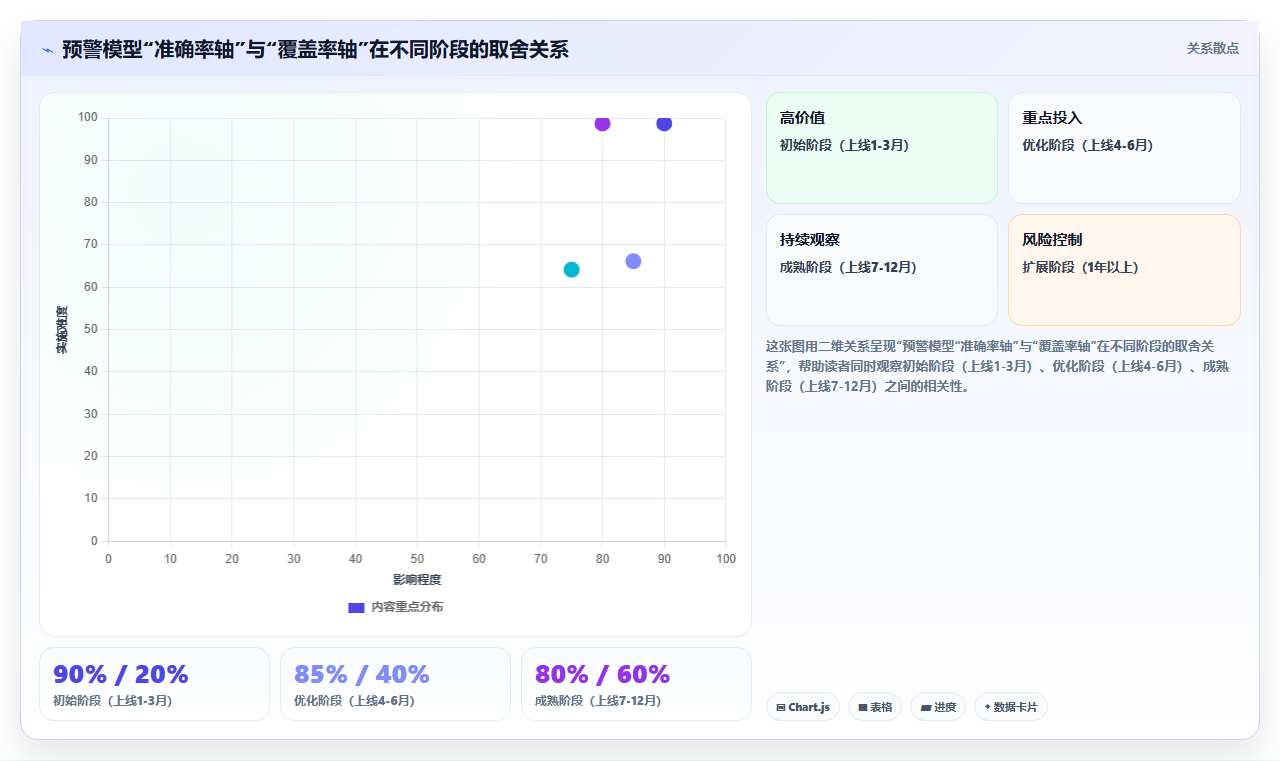Click the 数据卡片 tag chip
The height and width of the screenshot is (761, 1280).
1011,707
